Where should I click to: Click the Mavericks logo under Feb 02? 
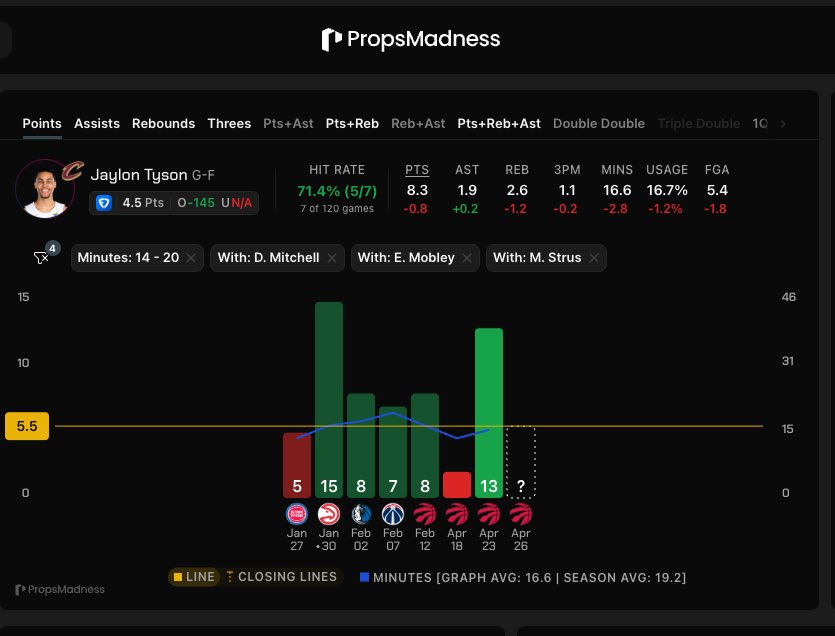[361, 515]
